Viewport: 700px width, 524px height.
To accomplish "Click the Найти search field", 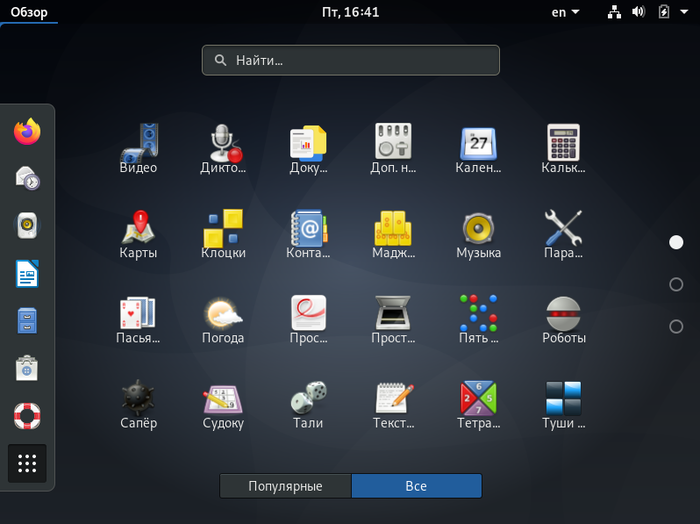I will point(350,60).
